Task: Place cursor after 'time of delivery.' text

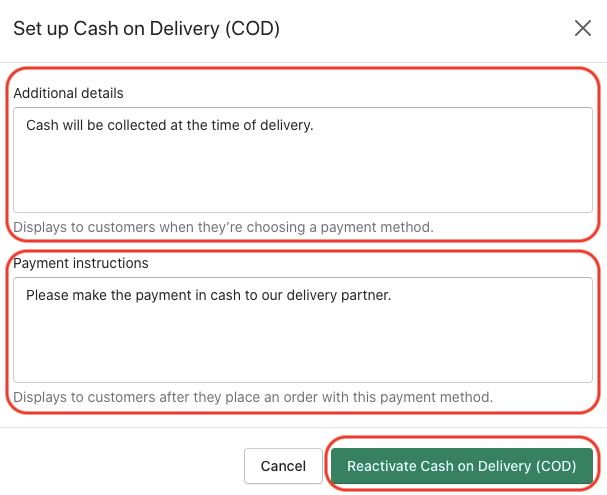Action: (315, 126)
